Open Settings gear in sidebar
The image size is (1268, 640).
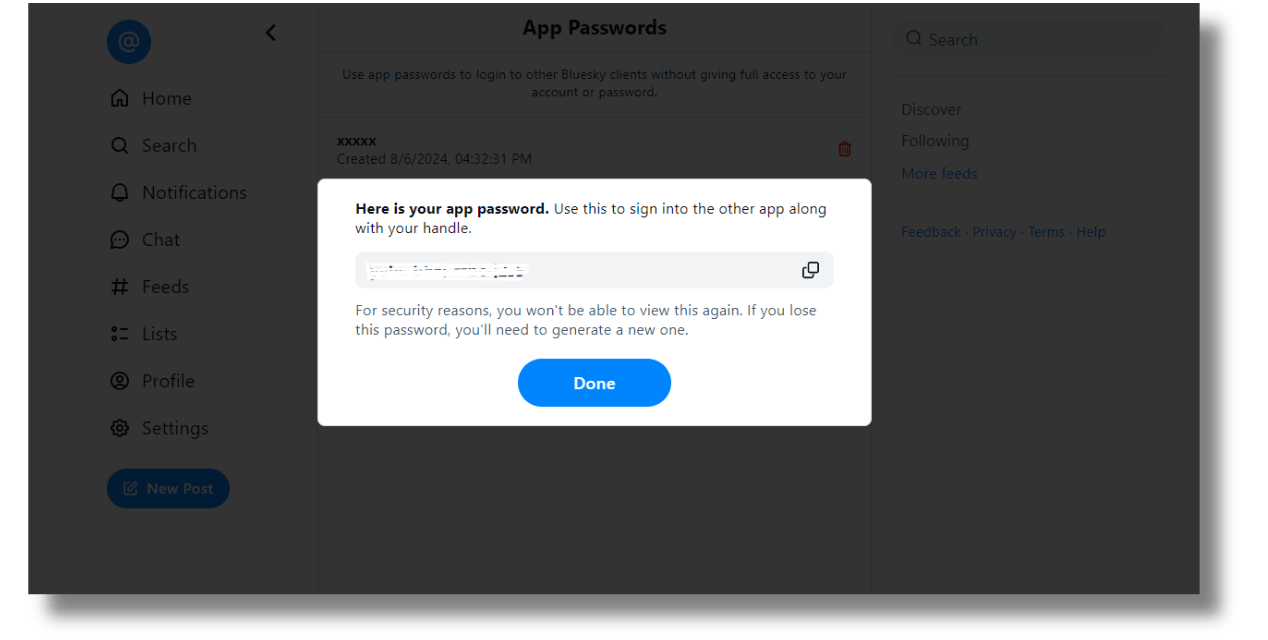tap(120, 428)
